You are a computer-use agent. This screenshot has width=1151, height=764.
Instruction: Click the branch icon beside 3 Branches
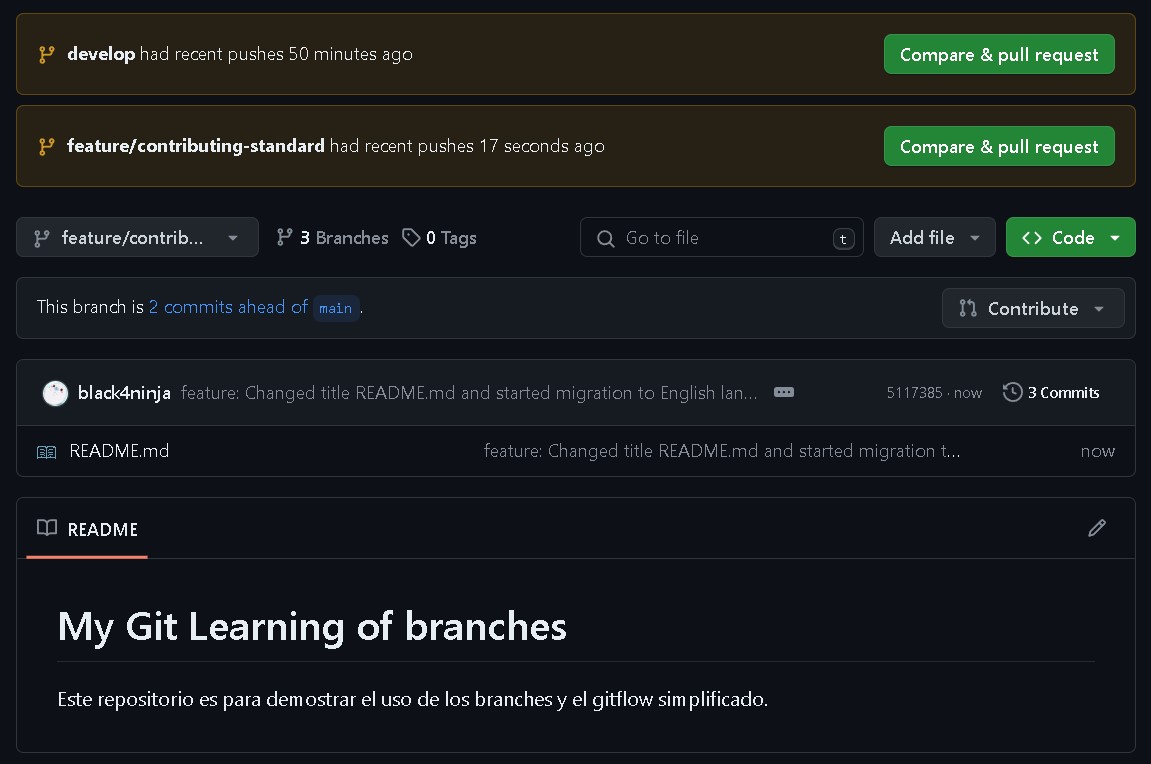pos(285,238)
